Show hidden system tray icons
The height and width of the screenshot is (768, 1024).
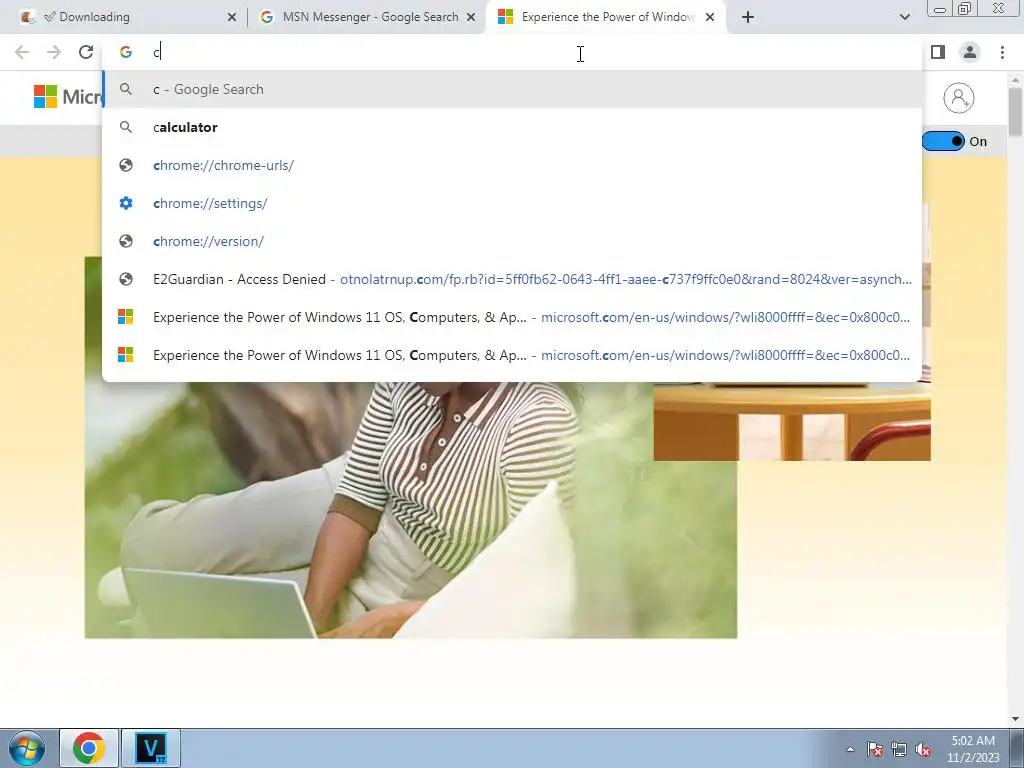click(x=850, y=749)
